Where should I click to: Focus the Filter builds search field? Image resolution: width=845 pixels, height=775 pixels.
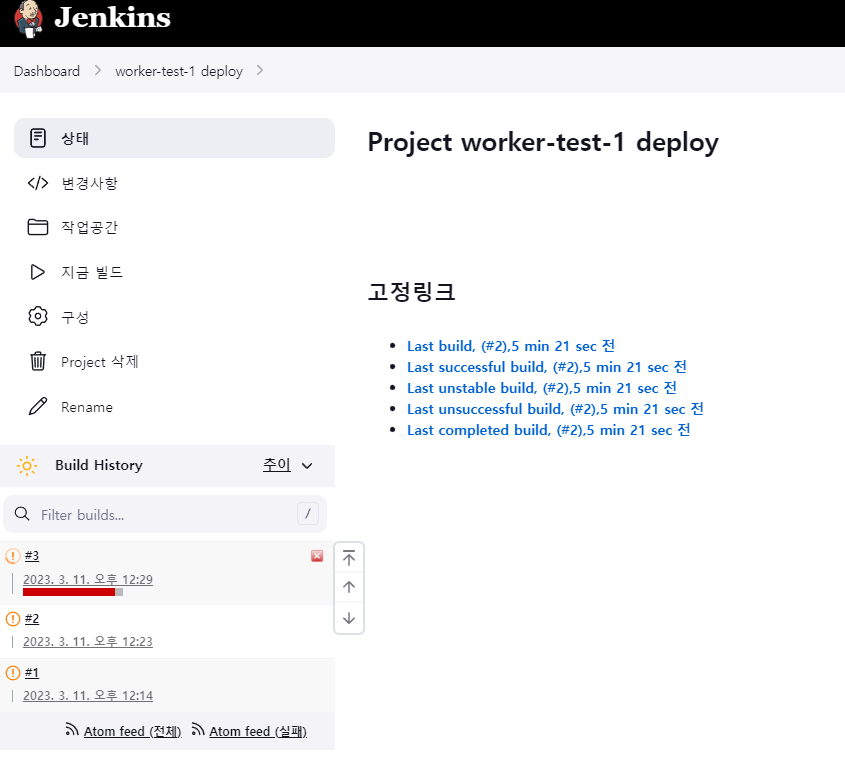pos(165,514)
